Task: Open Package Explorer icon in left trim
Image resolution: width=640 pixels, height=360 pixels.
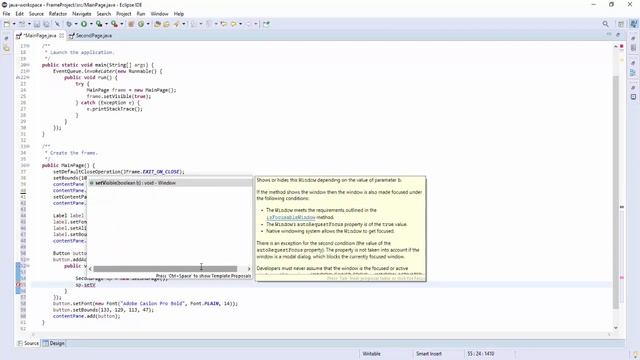Action: click(7, 48)
